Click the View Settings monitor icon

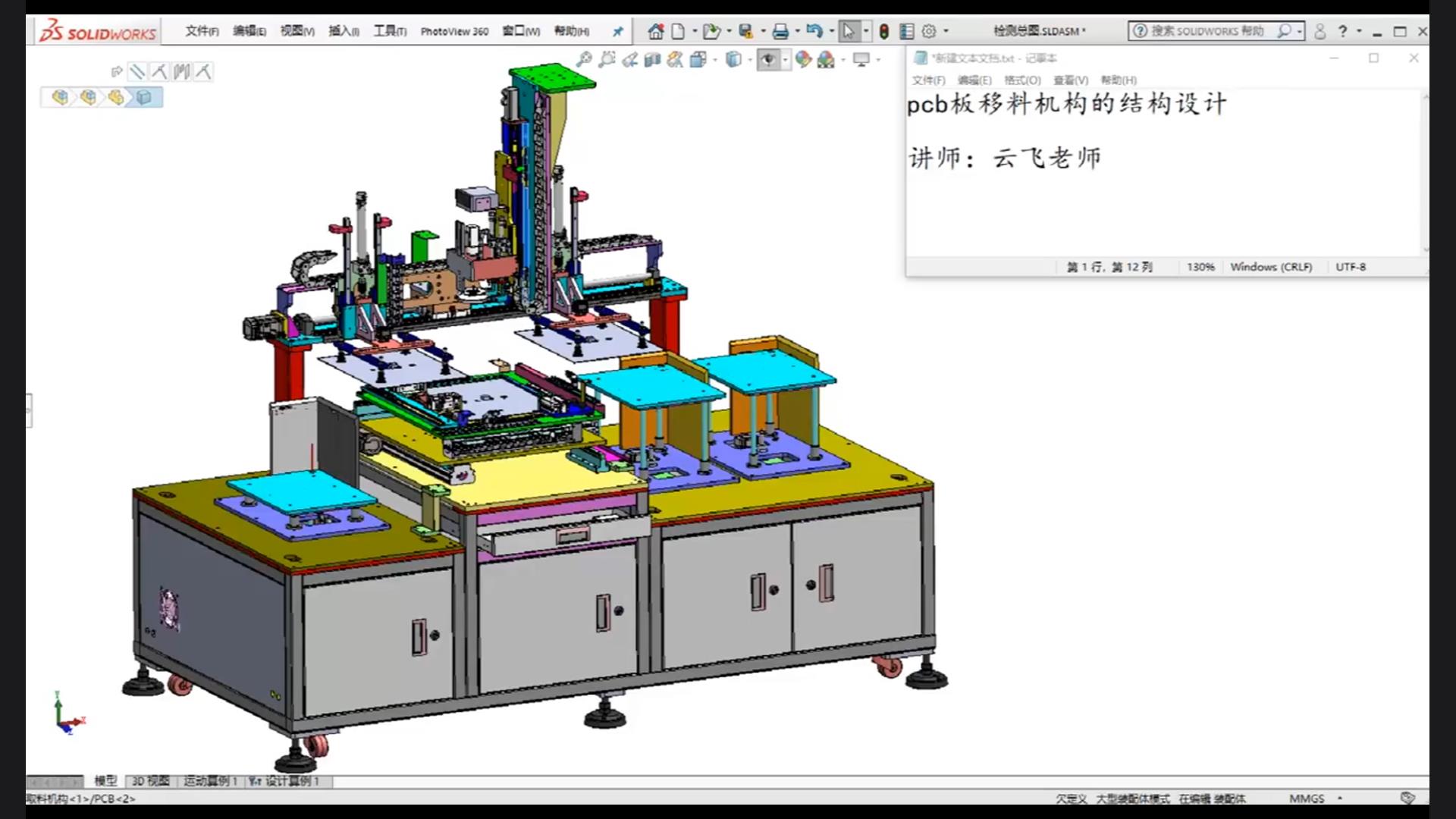point(861,59)
